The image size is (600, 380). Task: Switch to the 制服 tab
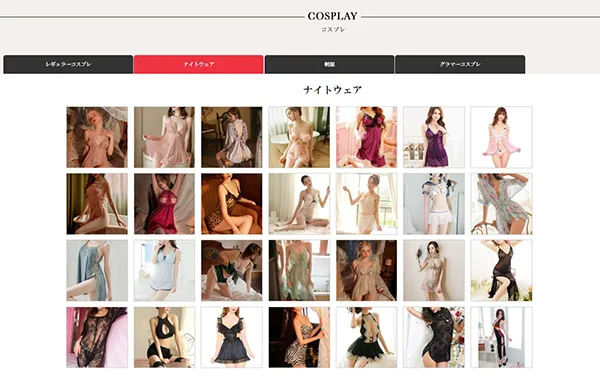pos(329,64)
